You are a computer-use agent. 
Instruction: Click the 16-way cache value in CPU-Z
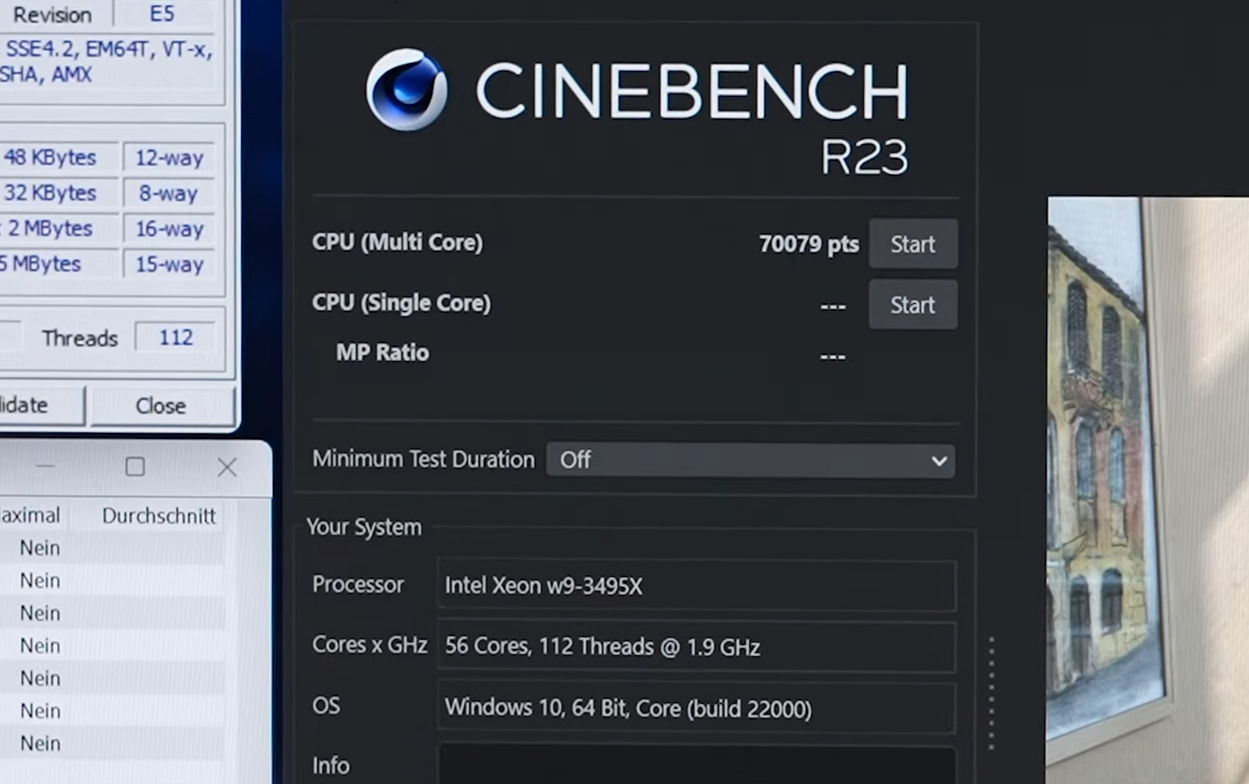click(x=169, y=229)
